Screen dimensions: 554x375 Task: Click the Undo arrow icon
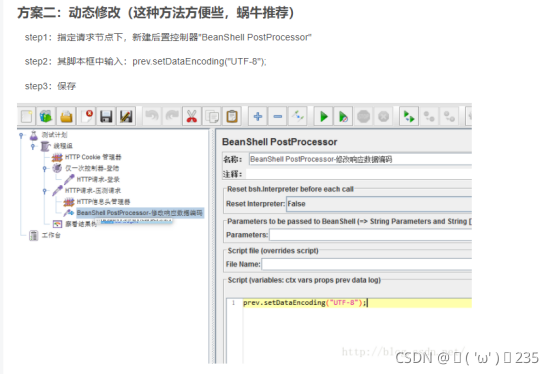(152, 116)
